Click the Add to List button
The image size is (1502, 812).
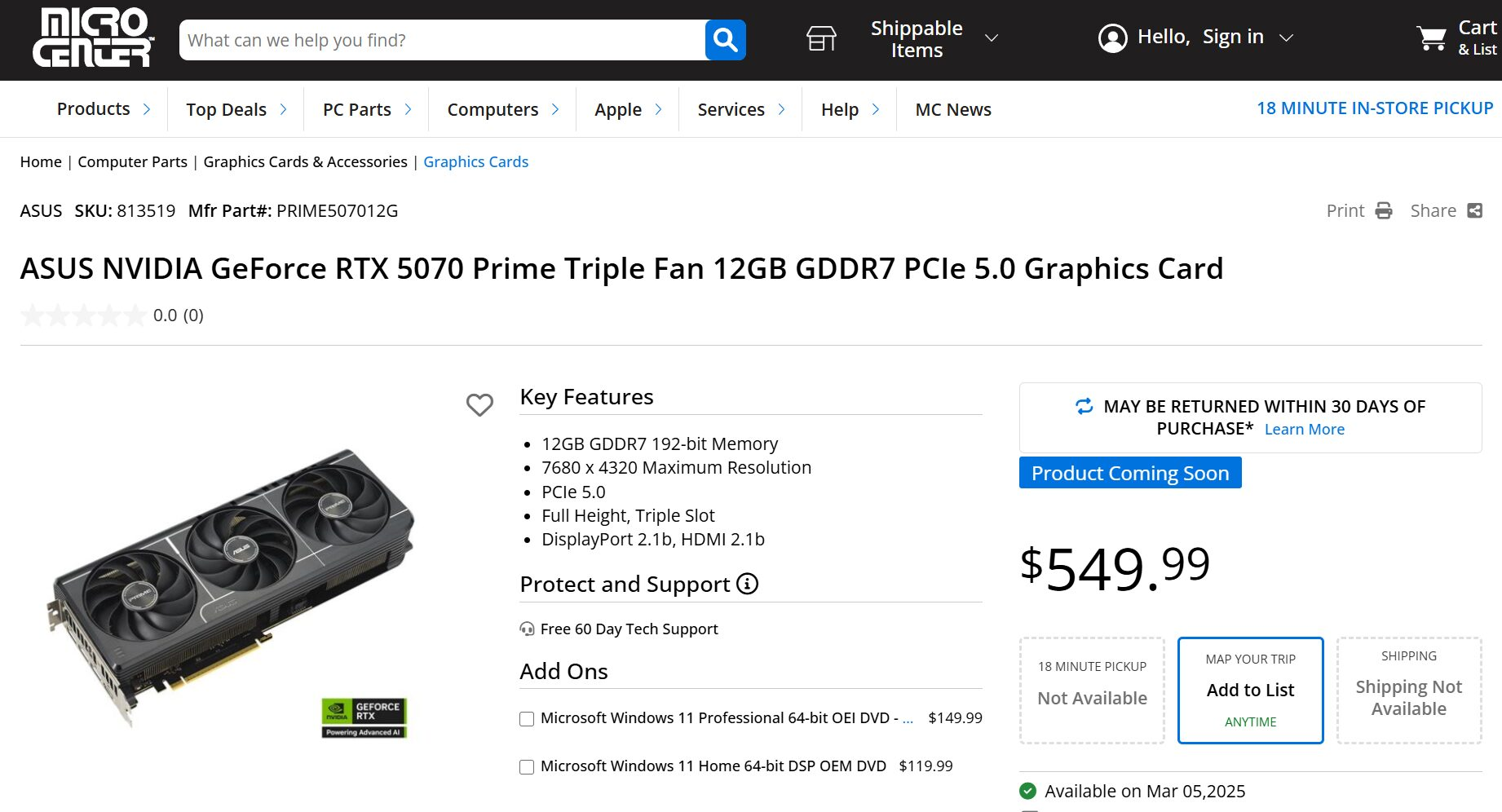(1250, 691)
